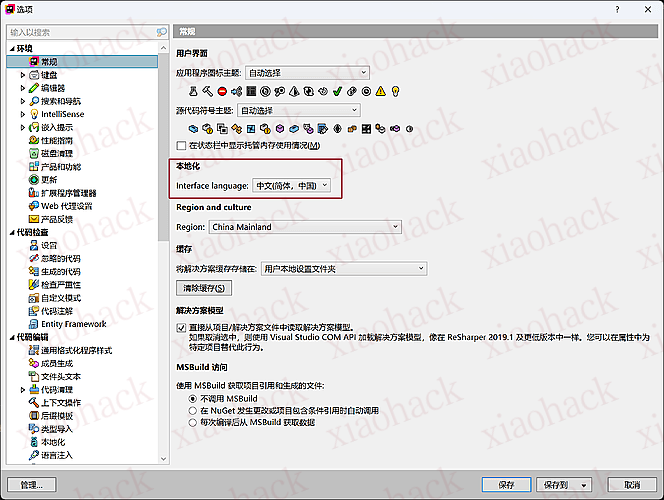Expand the 代码清理 tree node

tap(23, 390)
